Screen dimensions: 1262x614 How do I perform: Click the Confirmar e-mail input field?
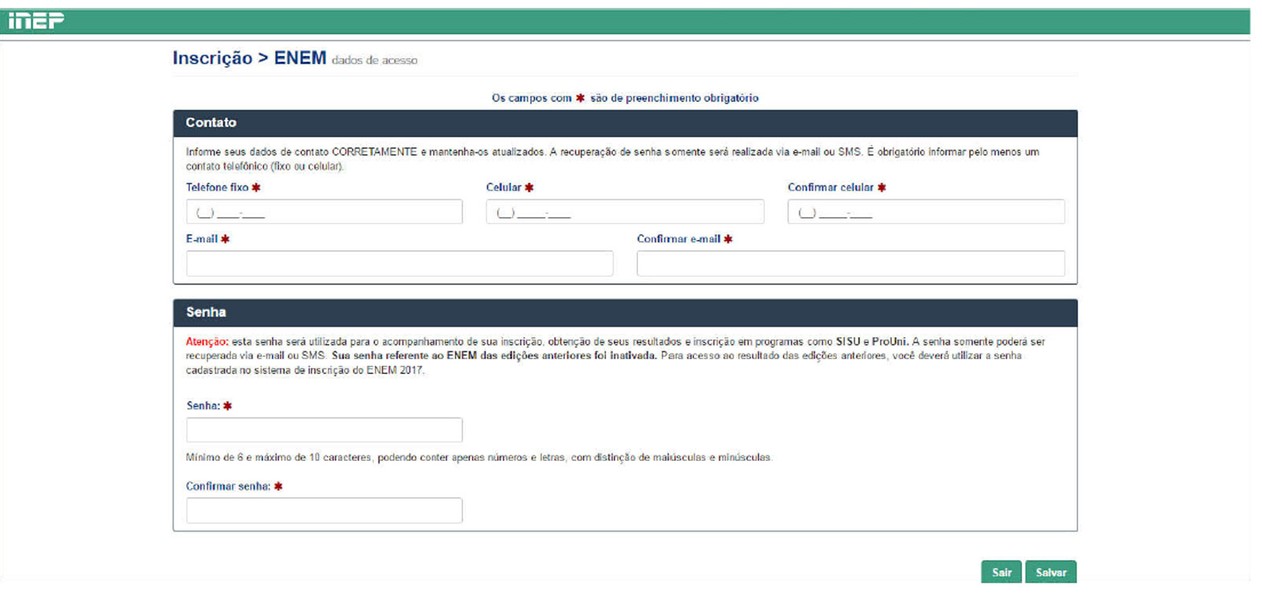(x=850, y=263)
